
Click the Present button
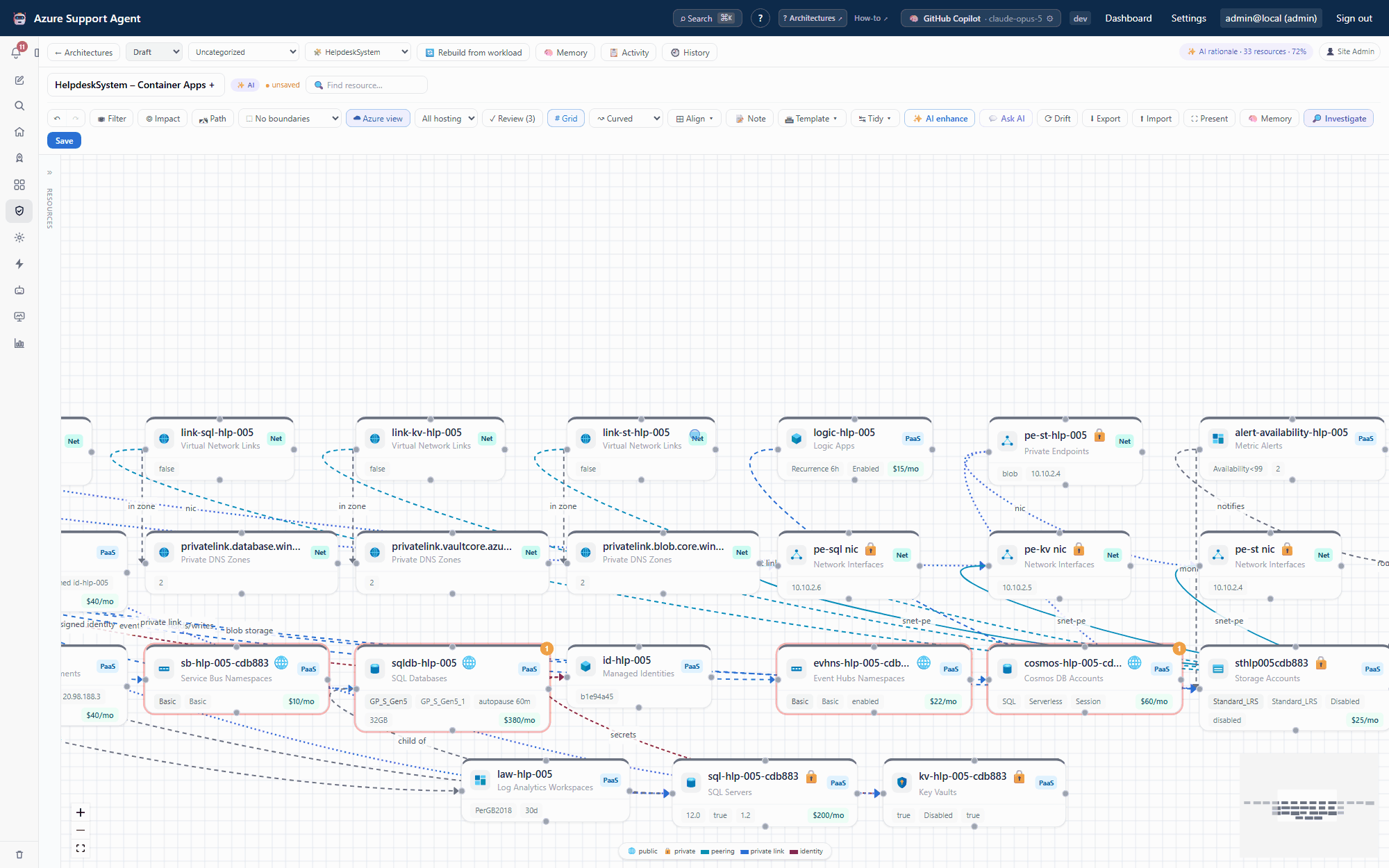tap(1209, 119)
